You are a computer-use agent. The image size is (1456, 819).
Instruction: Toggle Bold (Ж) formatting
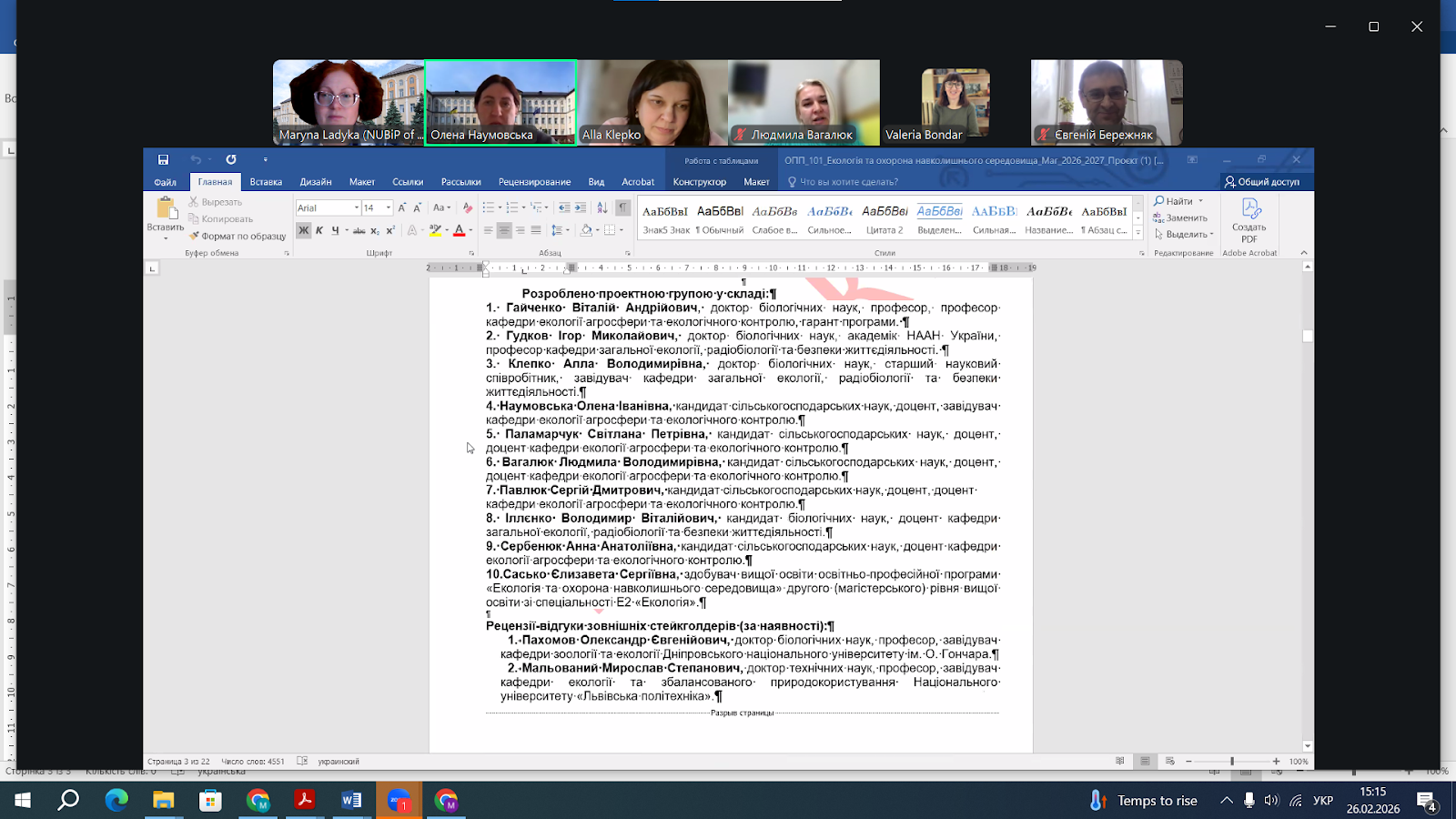click(x=304, y=230)
